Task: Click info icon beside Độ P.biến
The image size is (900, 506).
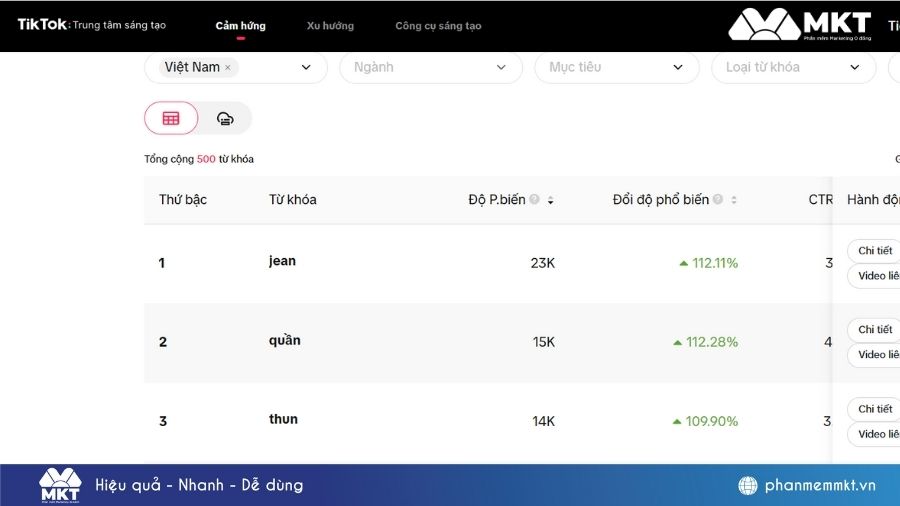Action: tap(534, 200)
